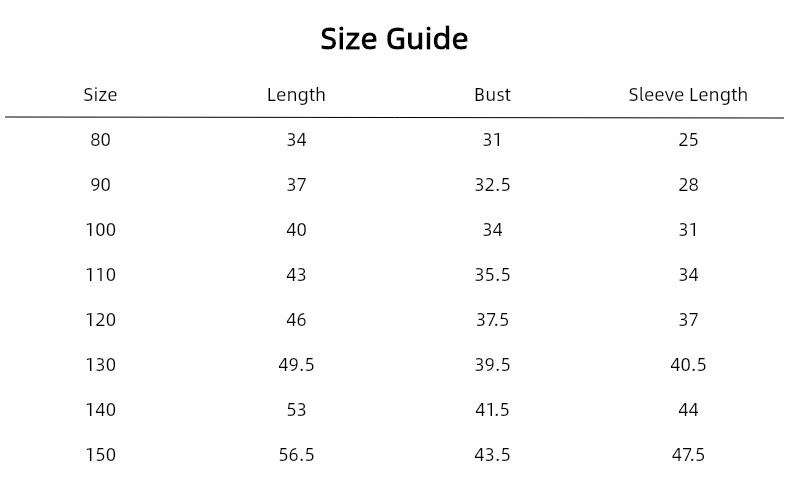Select the 32.5 bust value
Screen dimensions: 789x490
click(x=492, y=185)
